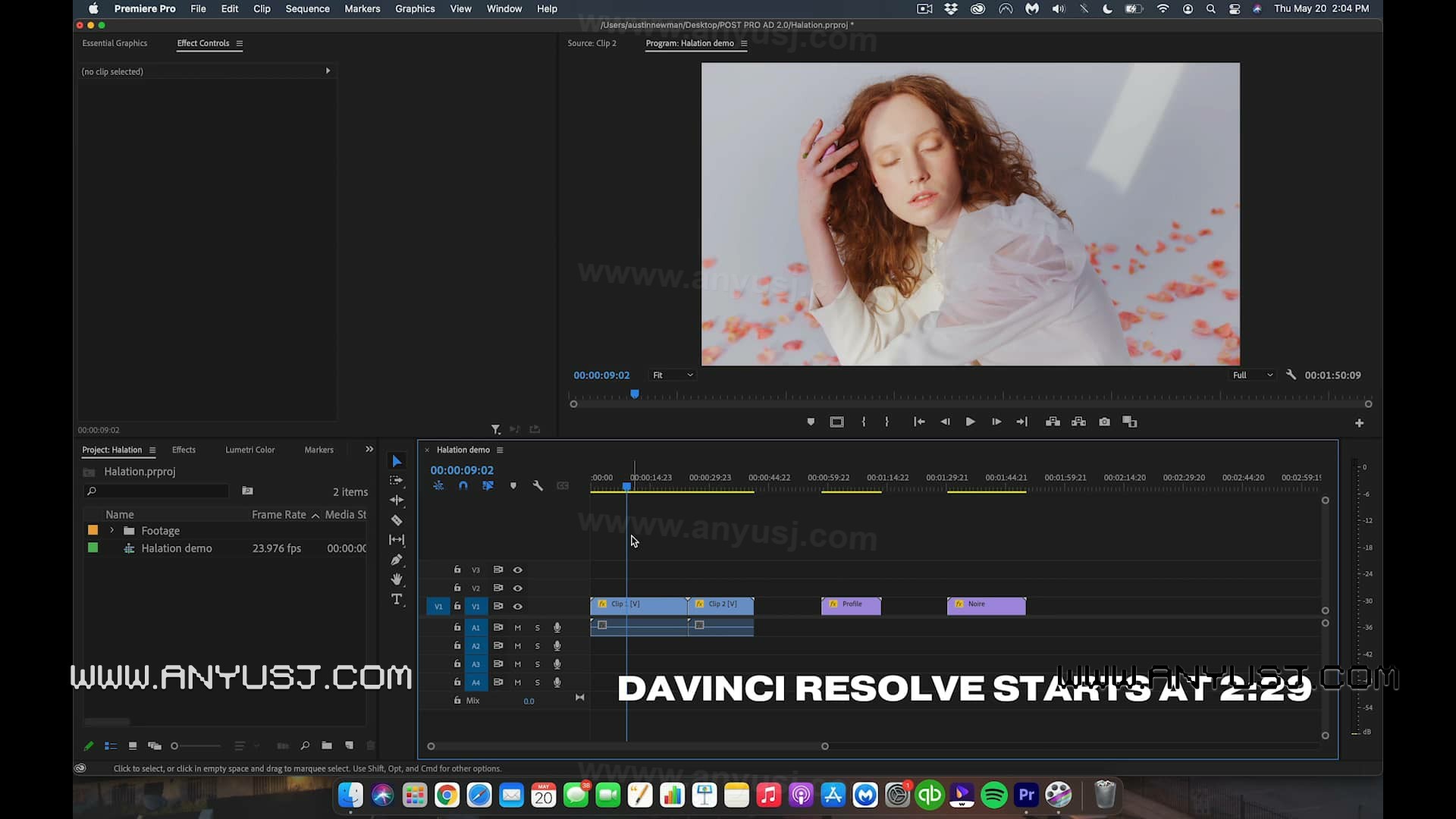Click the Add Marker button in Program monitor
This screenshot has height=819, width=1456.
[811, 422]
